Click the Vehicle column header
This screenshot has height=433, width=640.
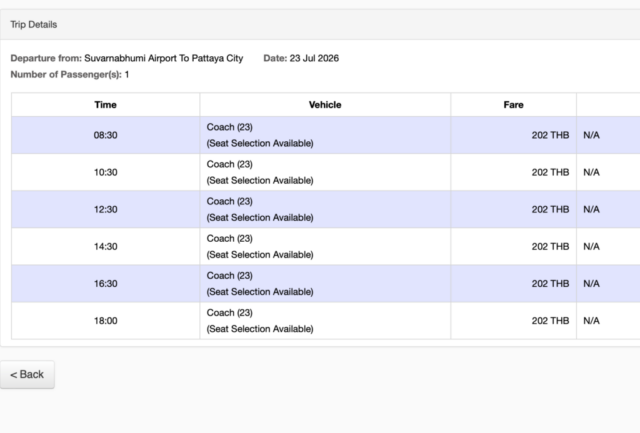[325, 105]
